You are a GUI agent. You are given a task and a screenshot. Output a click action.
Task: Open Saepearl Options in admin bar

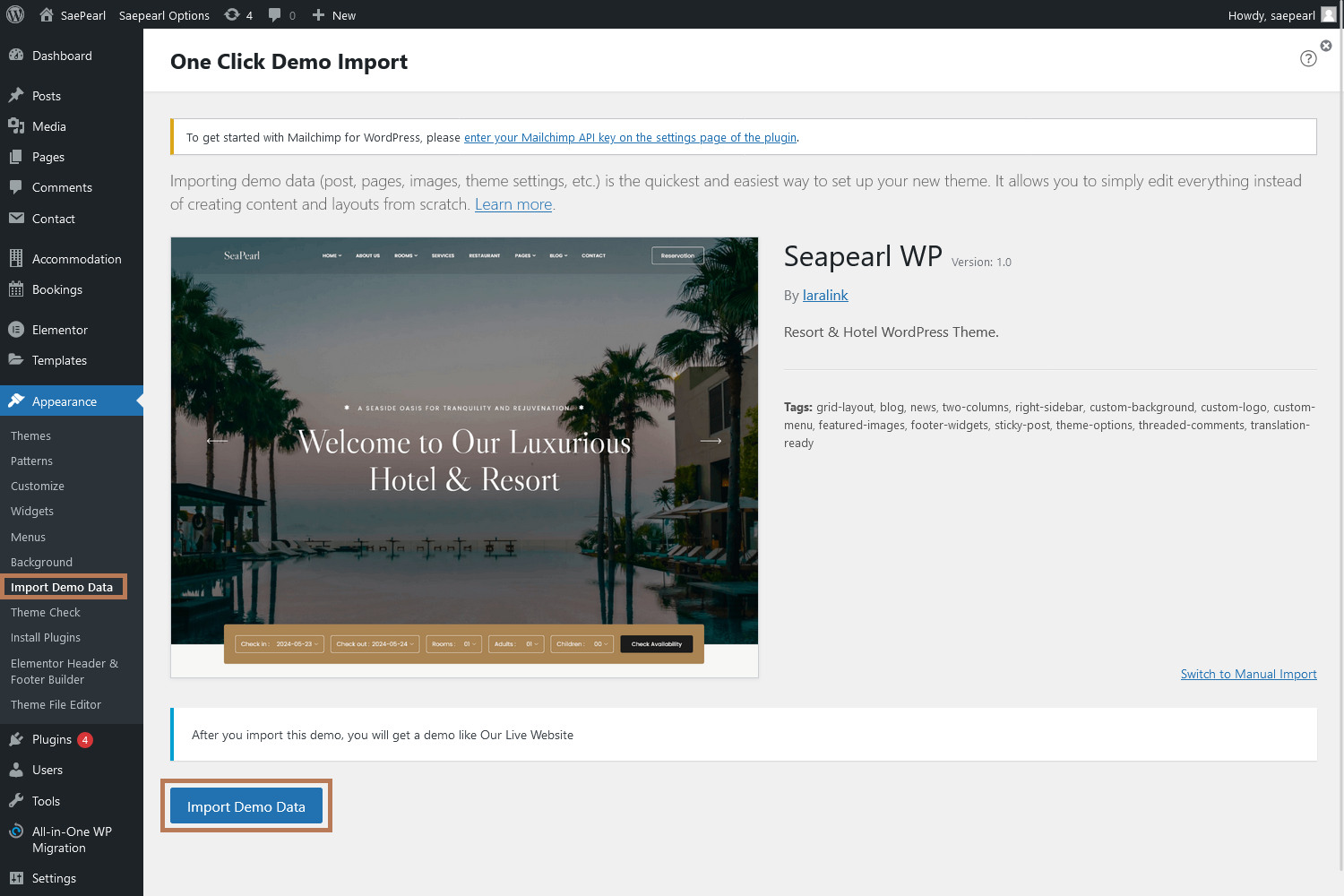tap(164, 15)
